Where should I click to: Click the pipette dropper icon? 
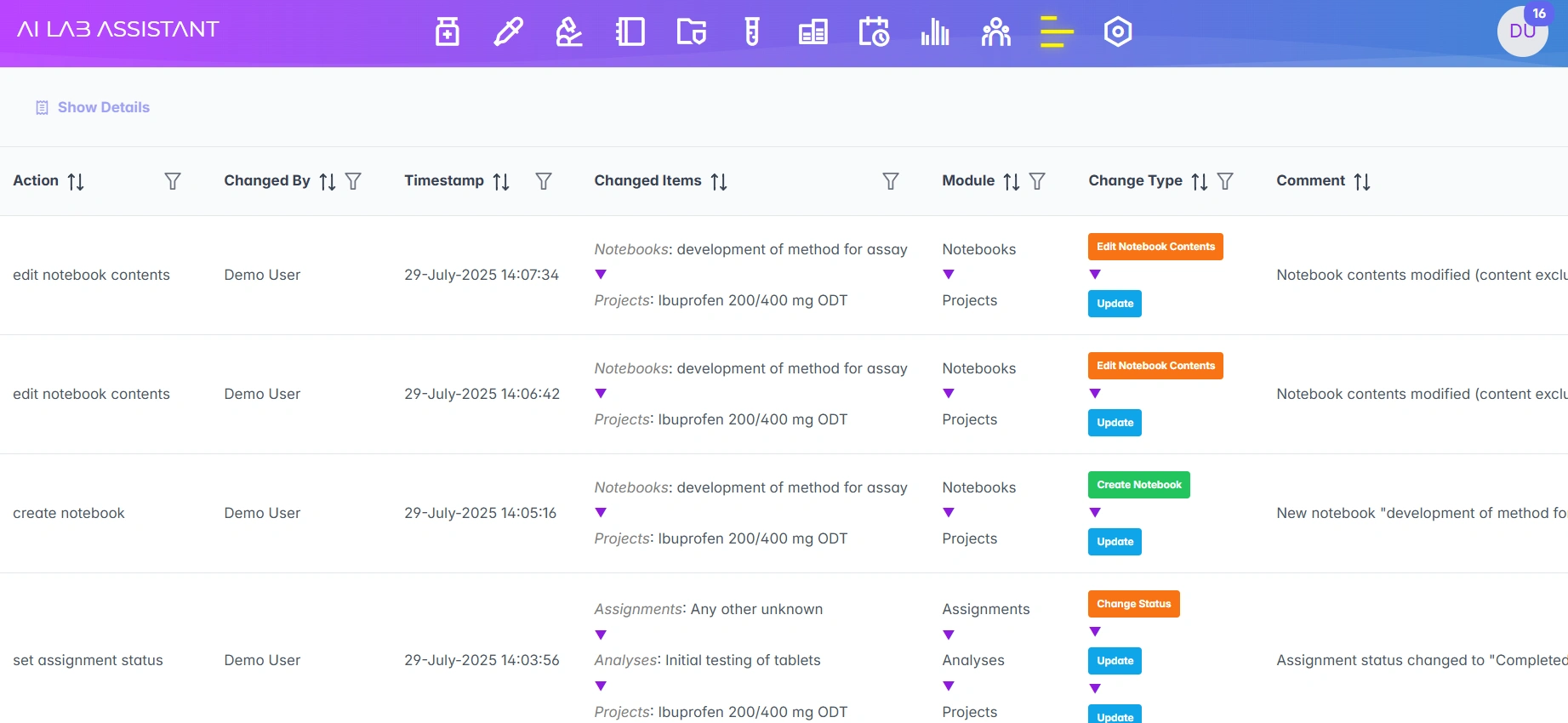(508, 32)
